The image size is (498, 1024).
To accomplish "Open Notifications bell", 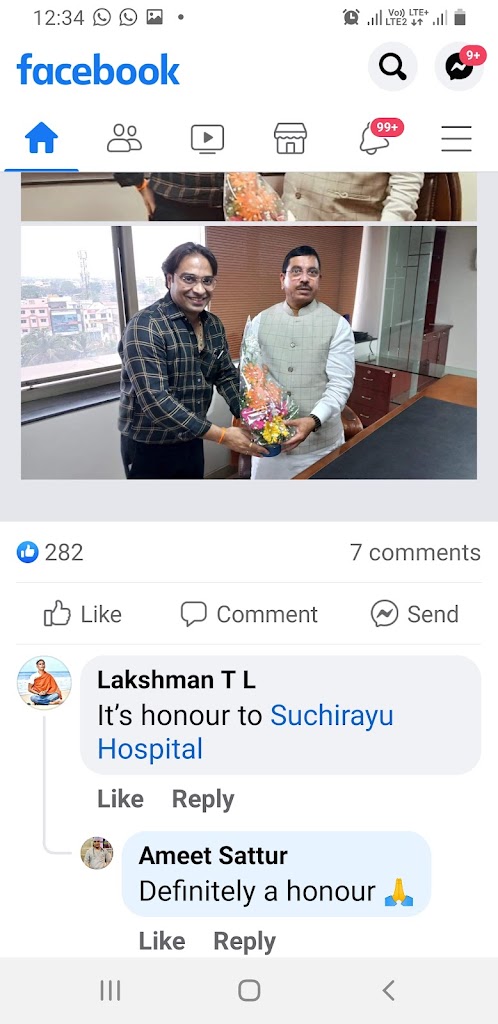I will point(374,138).
